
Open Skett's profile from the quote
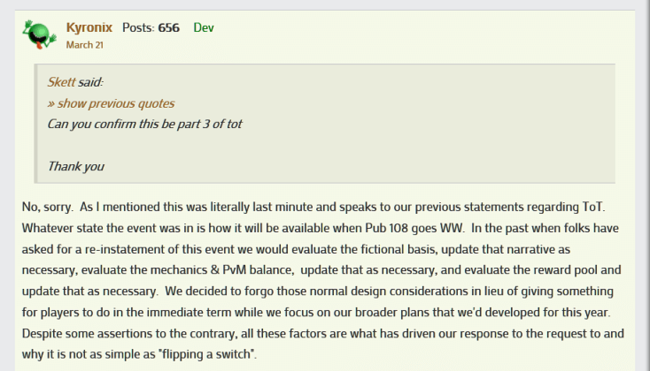61,82
